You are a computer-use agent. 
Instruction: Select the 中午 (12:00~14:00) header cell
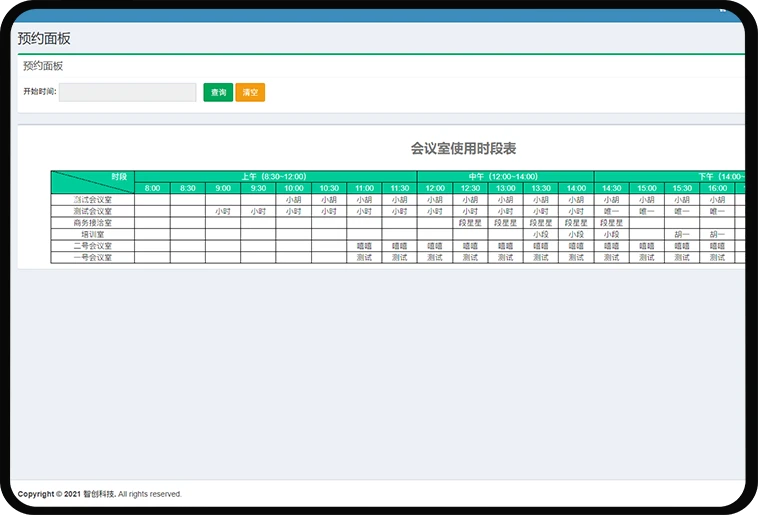[505, 176]
